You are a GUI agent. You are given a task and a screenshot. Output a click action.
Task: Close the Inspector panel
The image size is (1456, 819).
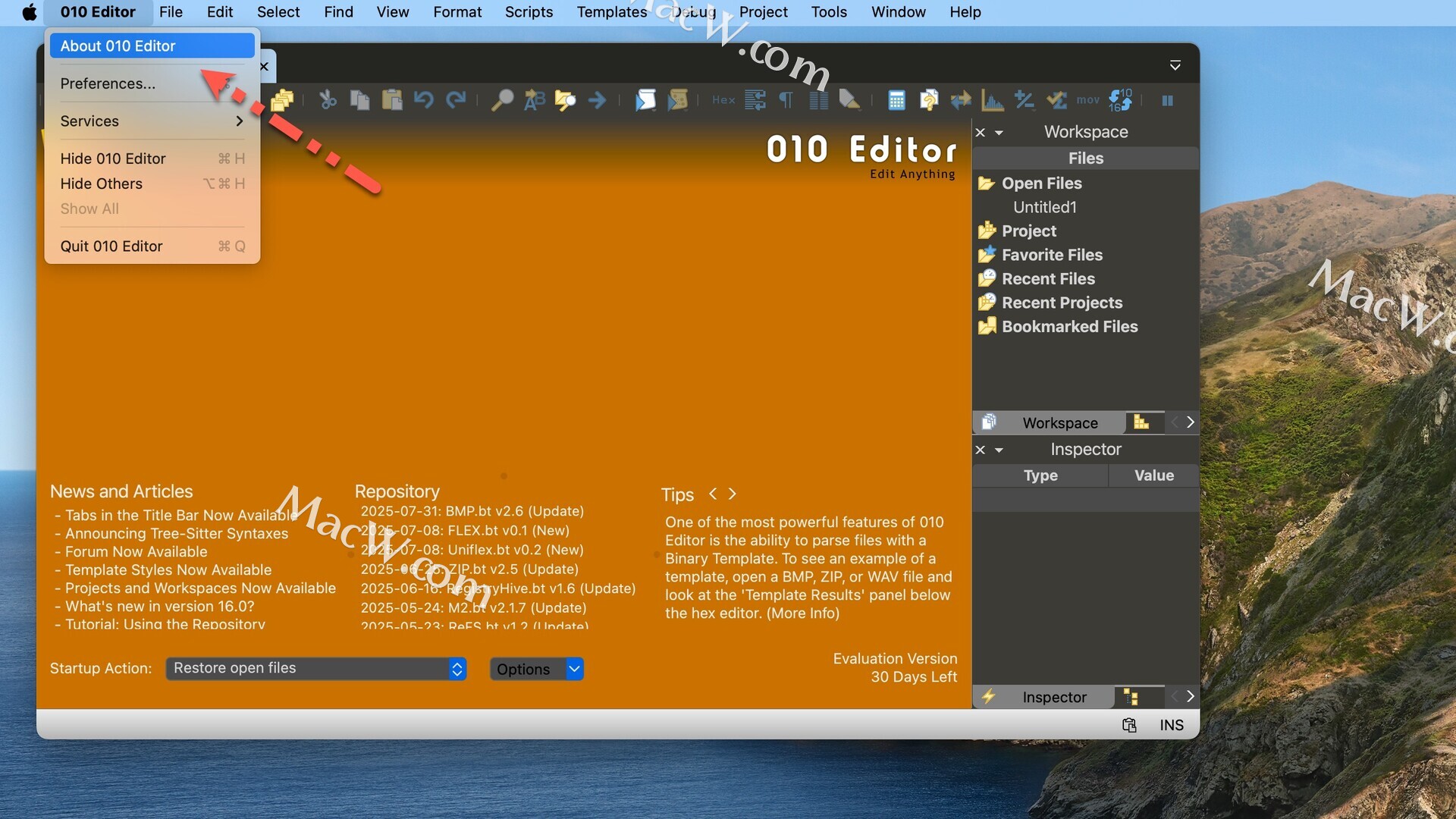point(981,450)
